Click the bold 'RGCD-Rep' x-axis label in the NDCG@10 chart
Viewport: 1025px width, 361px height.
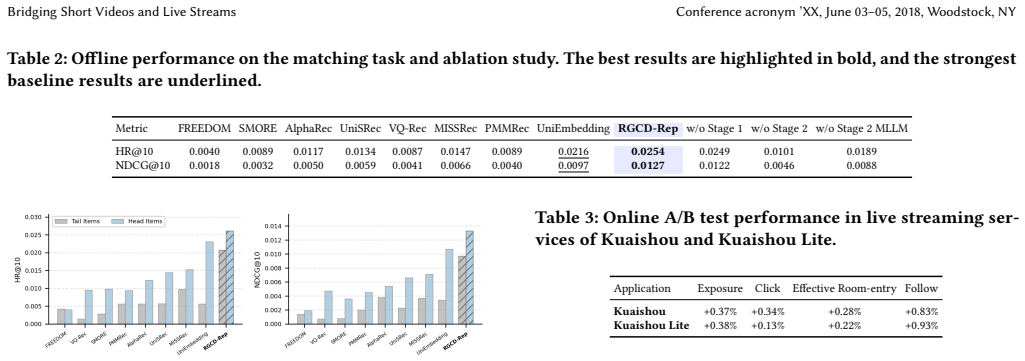pos(457,341)
